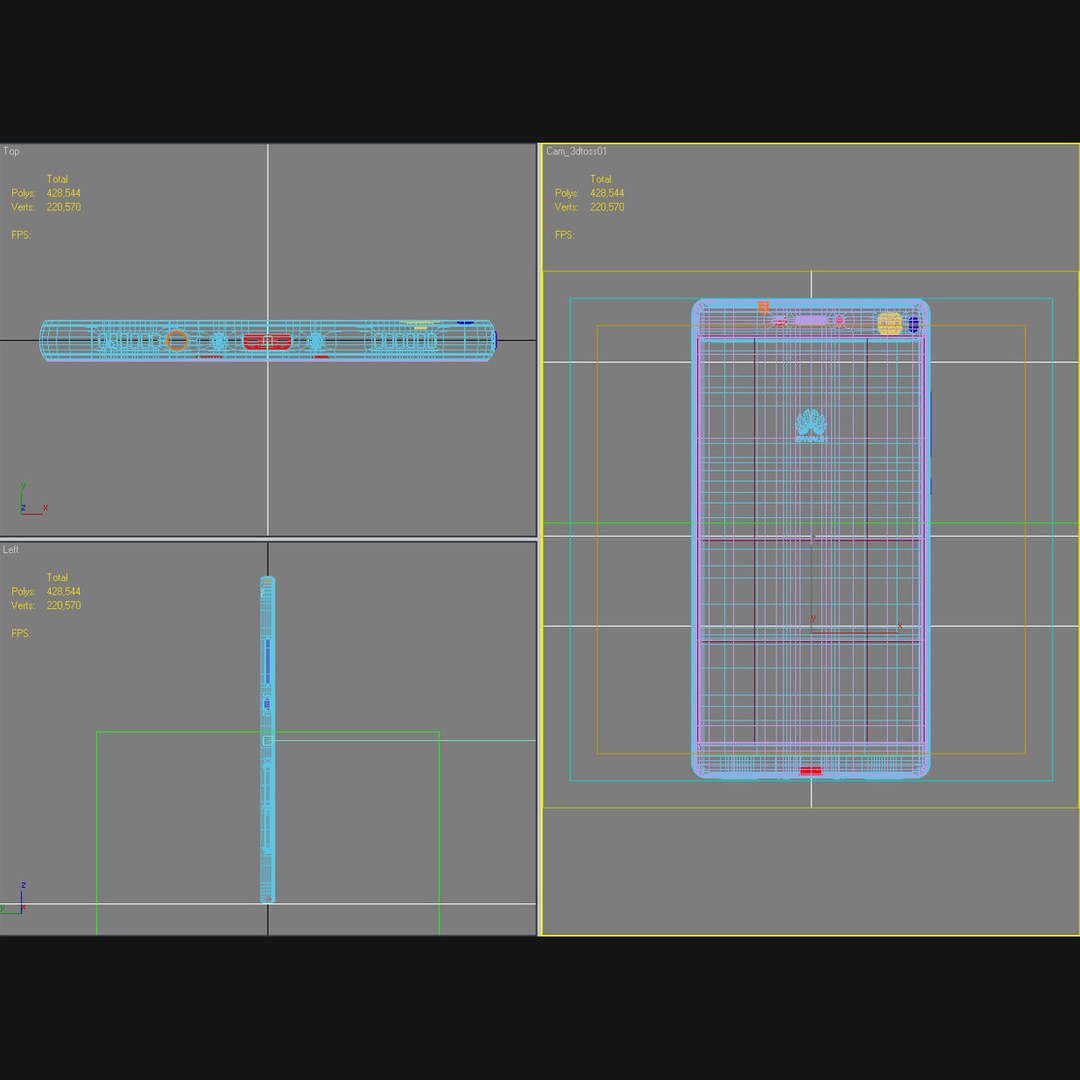The height and width of the screenshot is (1080, 1080).
Task: Click FPS label in Left viewport
Action: pyautogui.click(x=21, y=633)
